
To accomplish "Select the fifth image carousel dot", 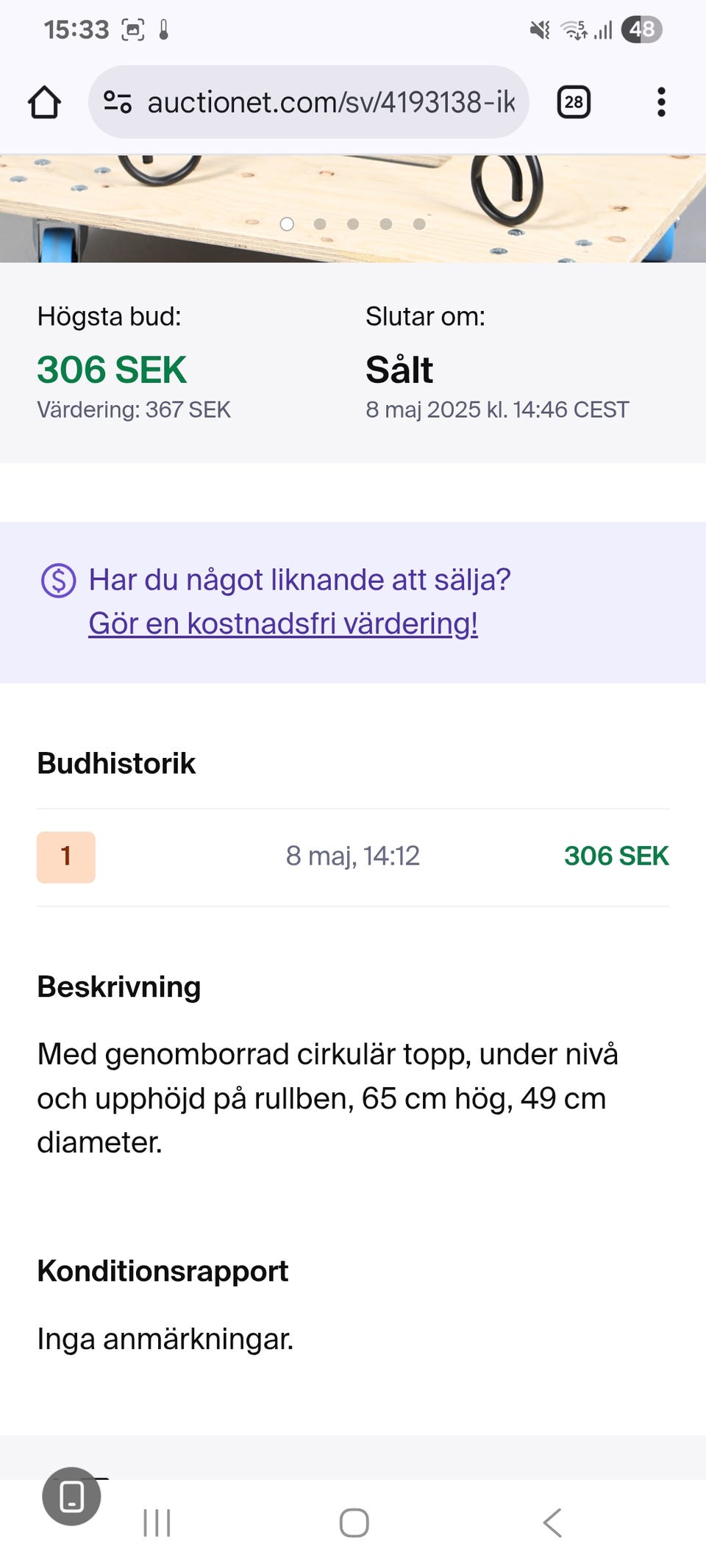I will point(419,224).
